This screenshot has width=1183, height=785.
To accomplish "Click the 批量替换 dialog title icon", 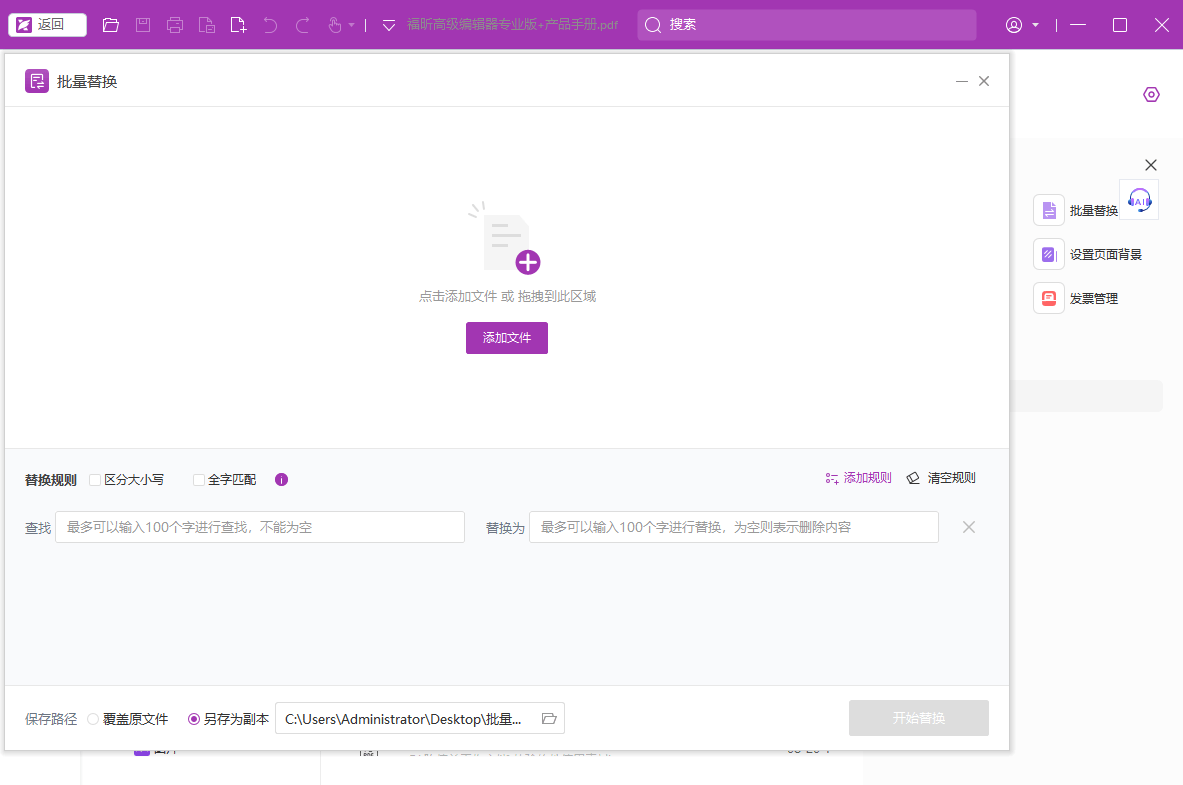I will [x=37, y=81].
